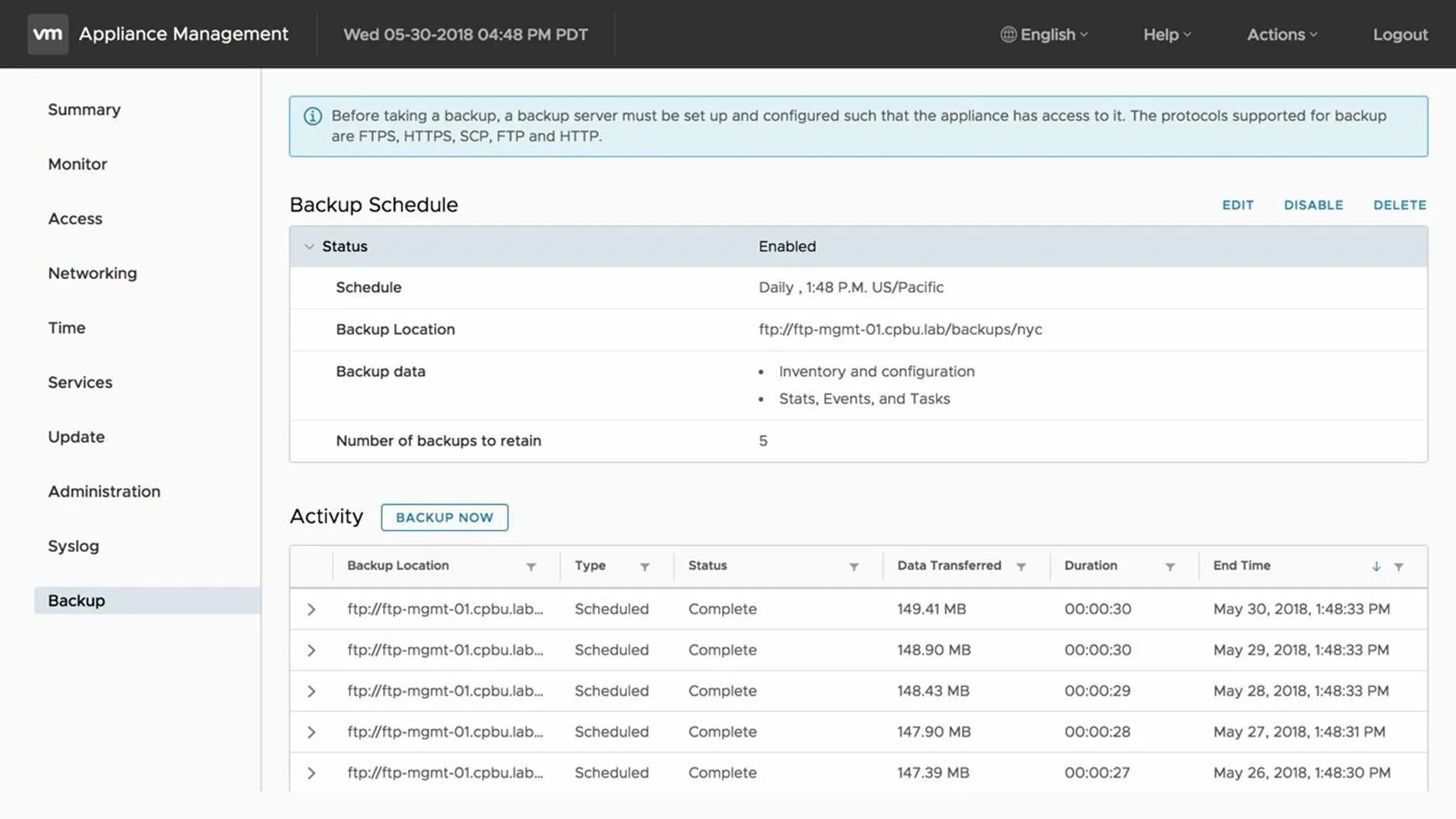Click the Backup Location column filter icon
1456x819 pixels.
(531, 567)
